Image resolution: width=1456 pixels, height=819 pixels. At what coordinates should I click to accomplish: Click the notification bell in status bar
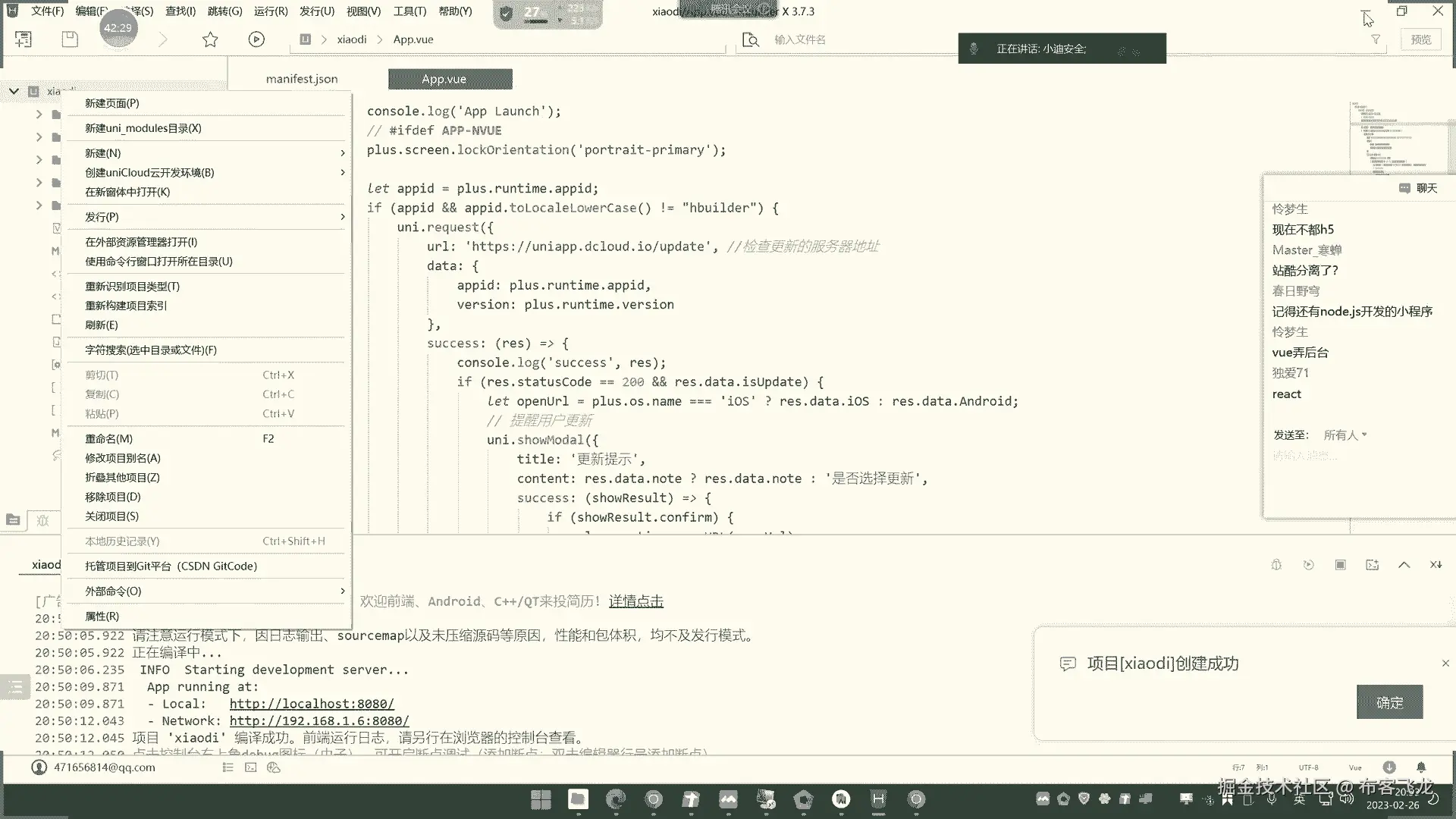point(1421,767)
